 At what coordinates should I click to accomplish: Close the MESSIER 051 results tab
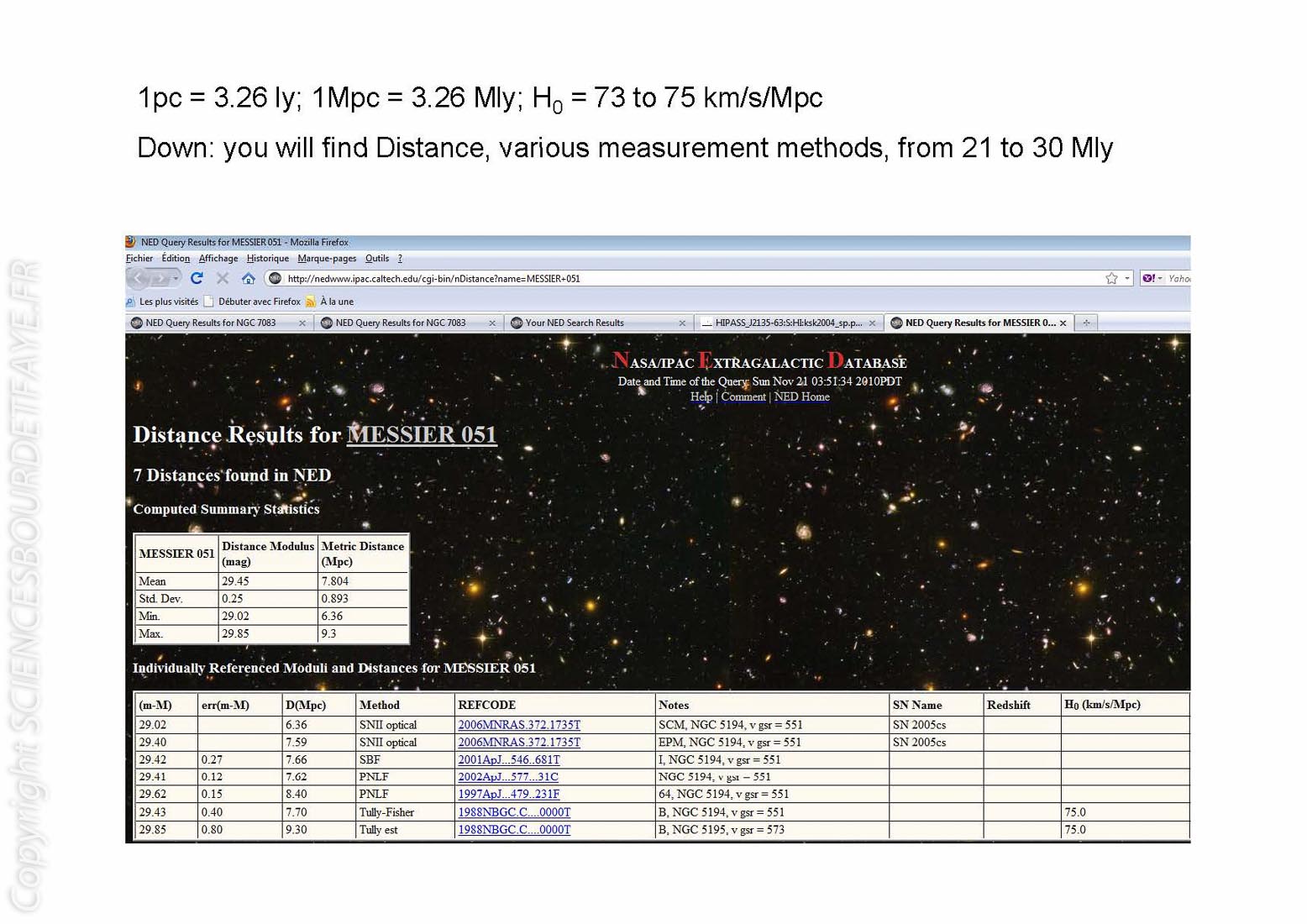pyautogui.click(x=1063, y=323)
